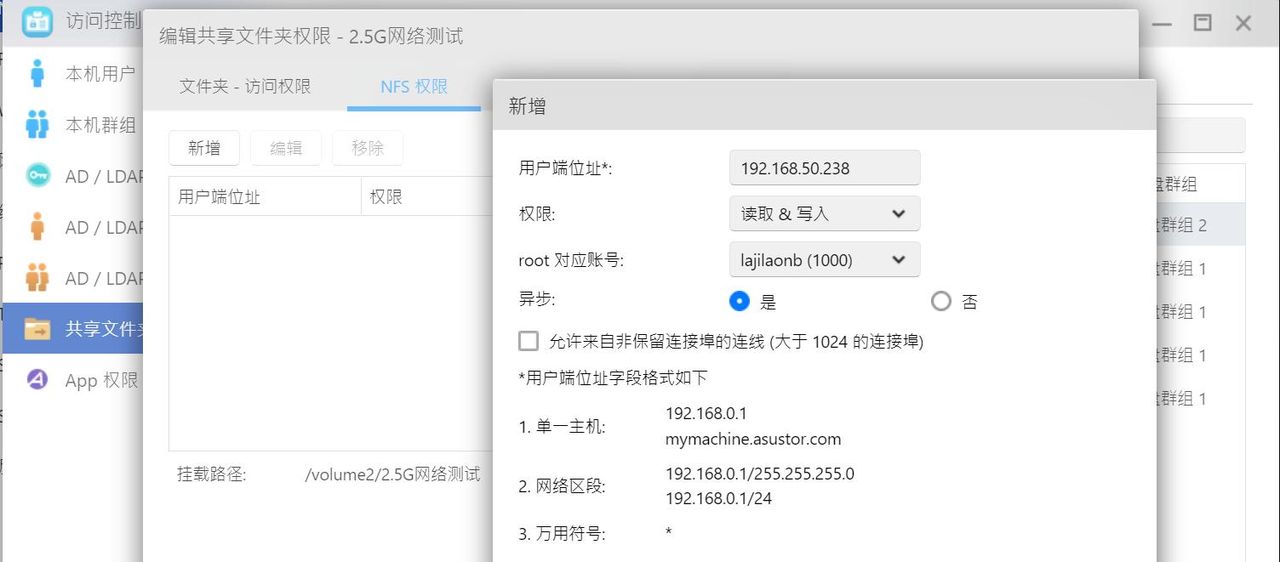1280x562 pixels.
Task: Open 本机用户 in the sidebar
Action: (x=72, y=74)
